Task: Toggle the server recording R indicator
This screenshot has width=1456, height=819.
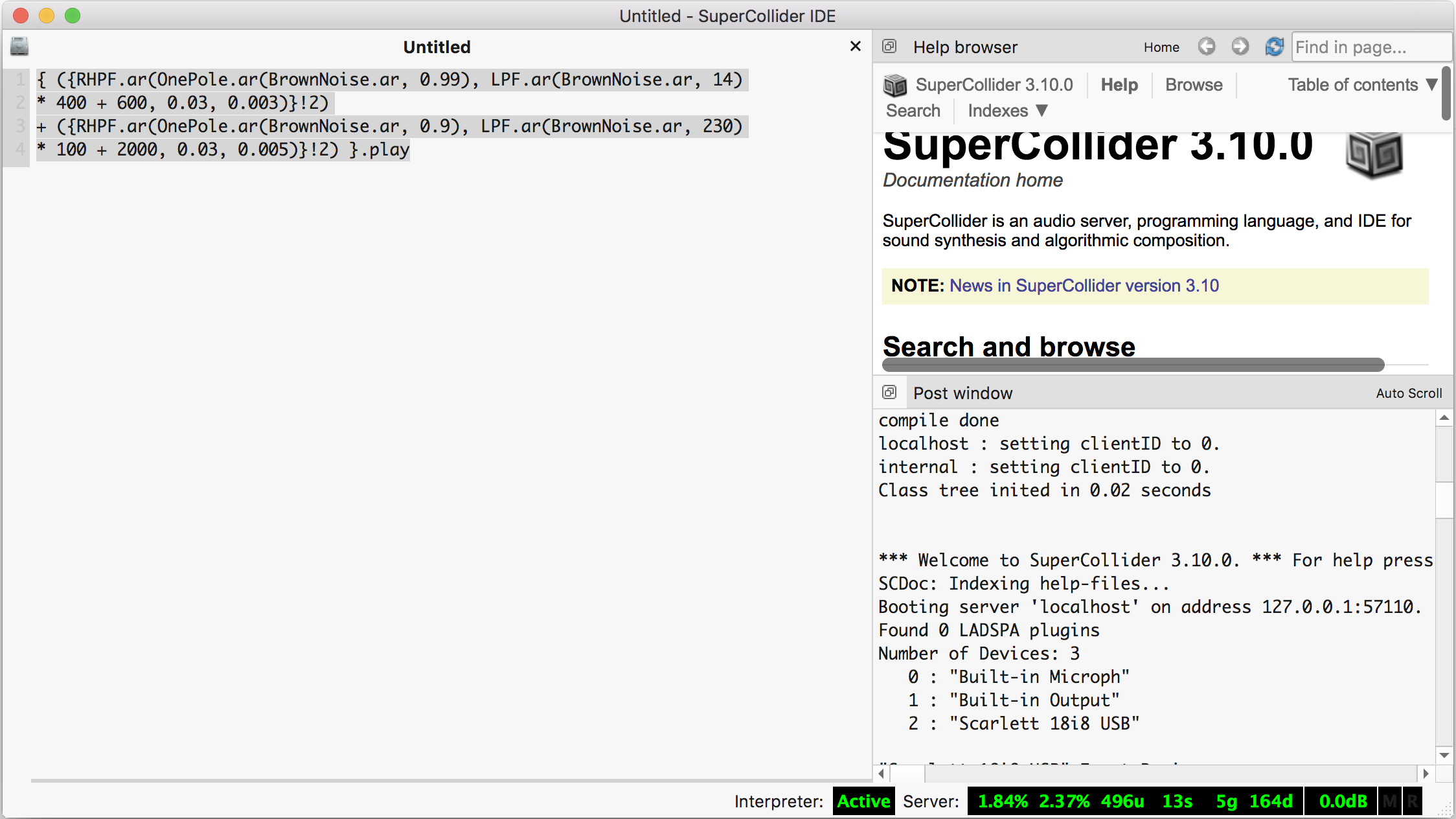Action: (x=1413, y=802)
